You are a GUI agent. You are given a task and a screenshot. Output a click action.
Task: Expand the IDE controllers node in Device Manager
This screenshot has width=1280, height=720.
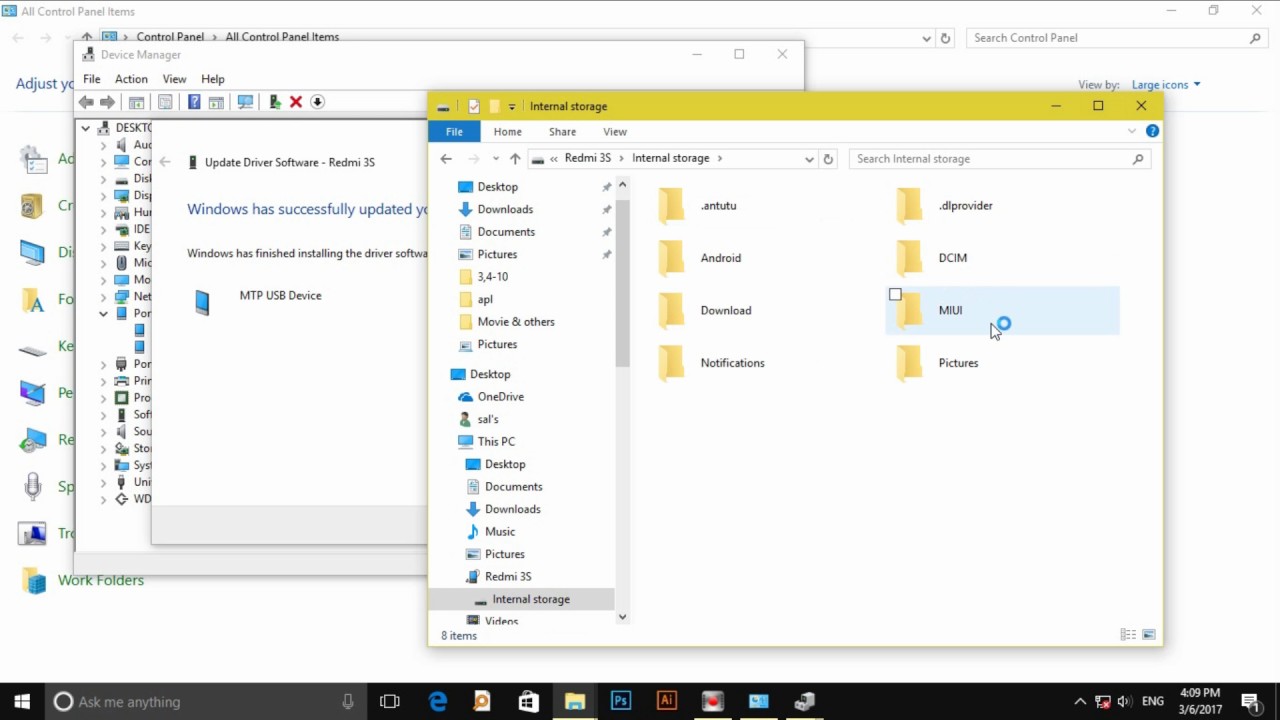click(103, 229)
